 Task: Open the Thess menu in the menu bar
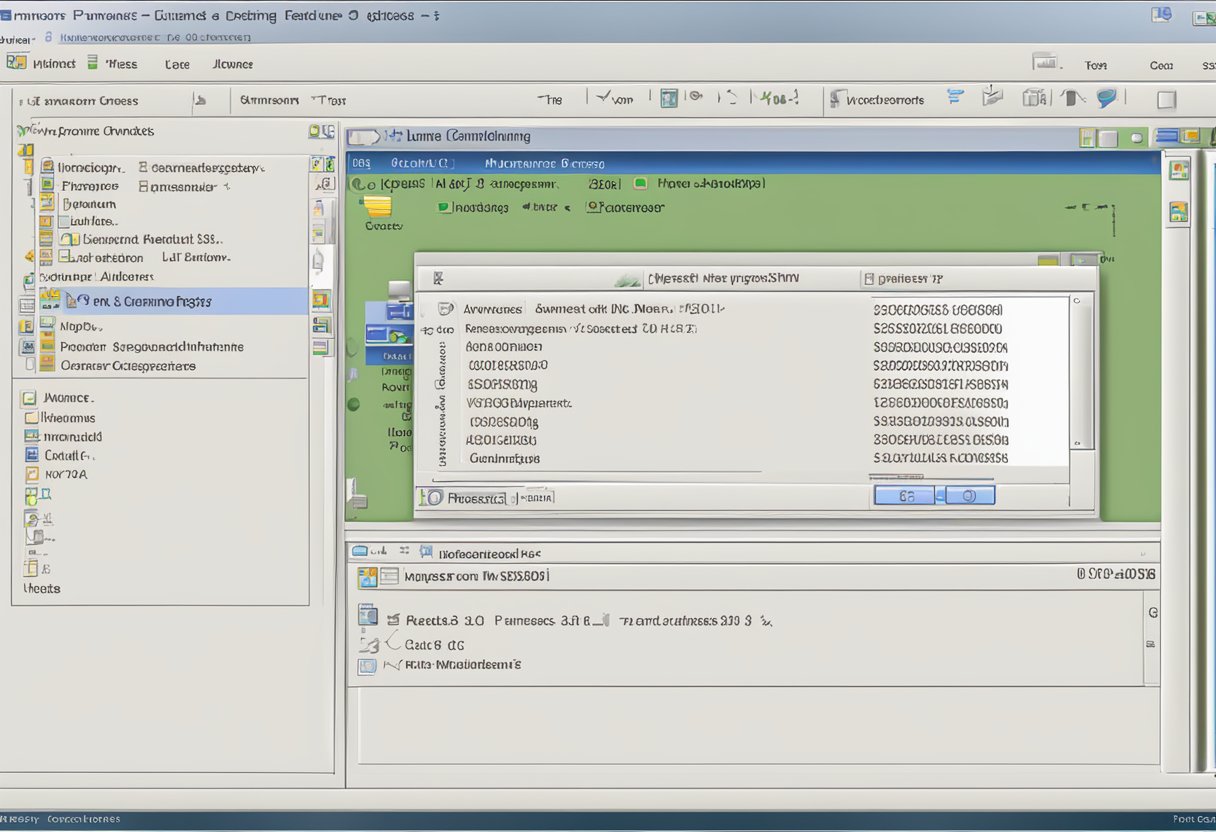120,64
